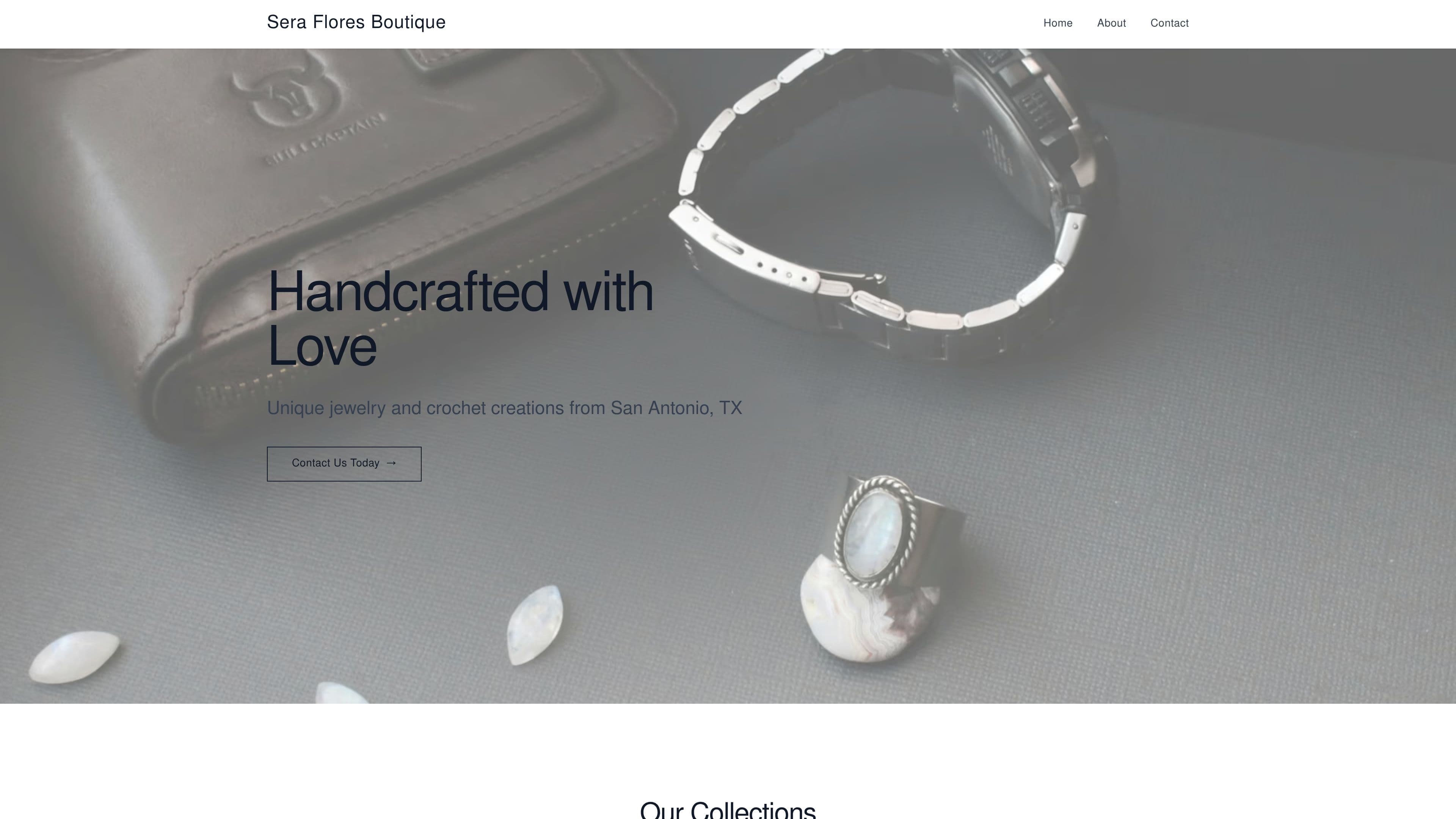Click the Sera Flores Boutique logo

356,23
